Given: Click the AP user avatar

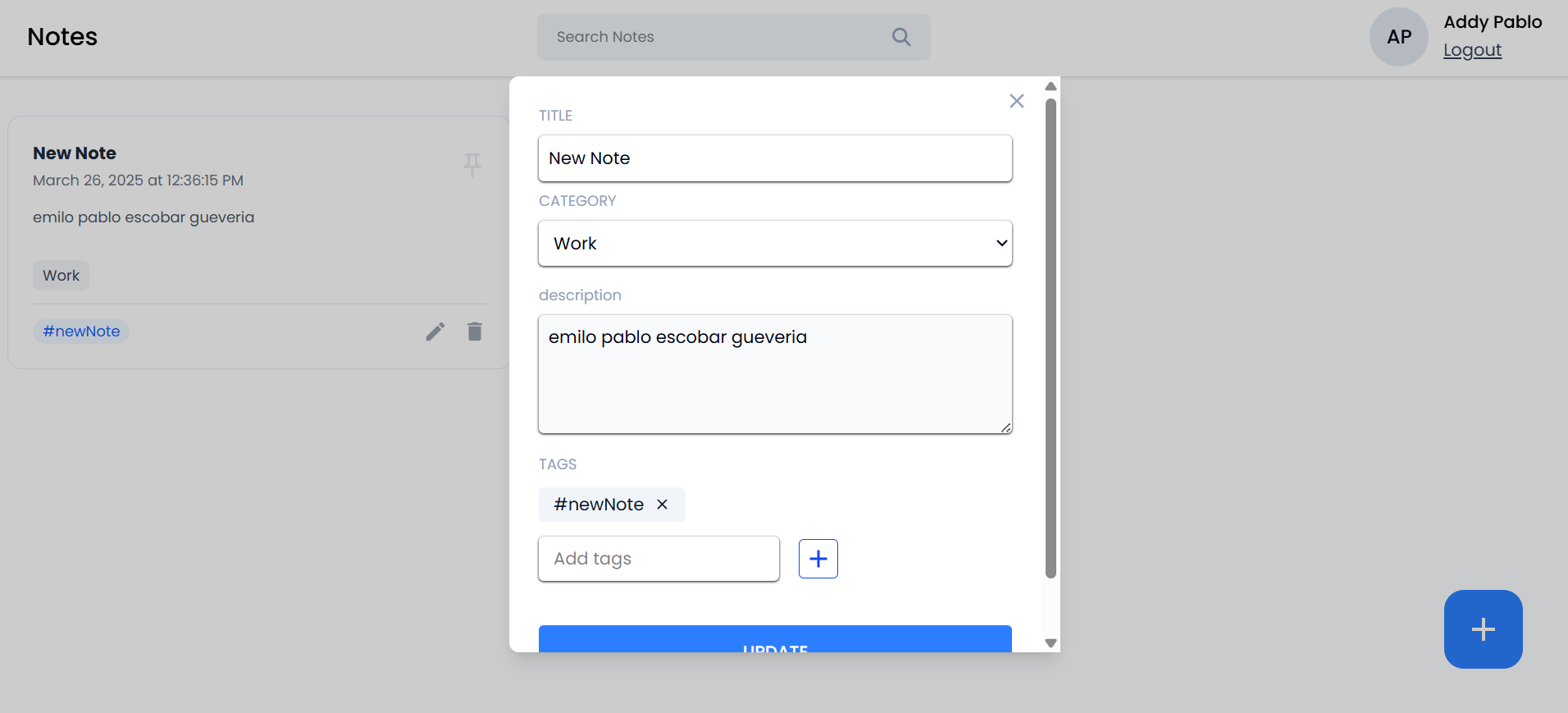Looking at the screenshot, I should [x=1399, y=37].
